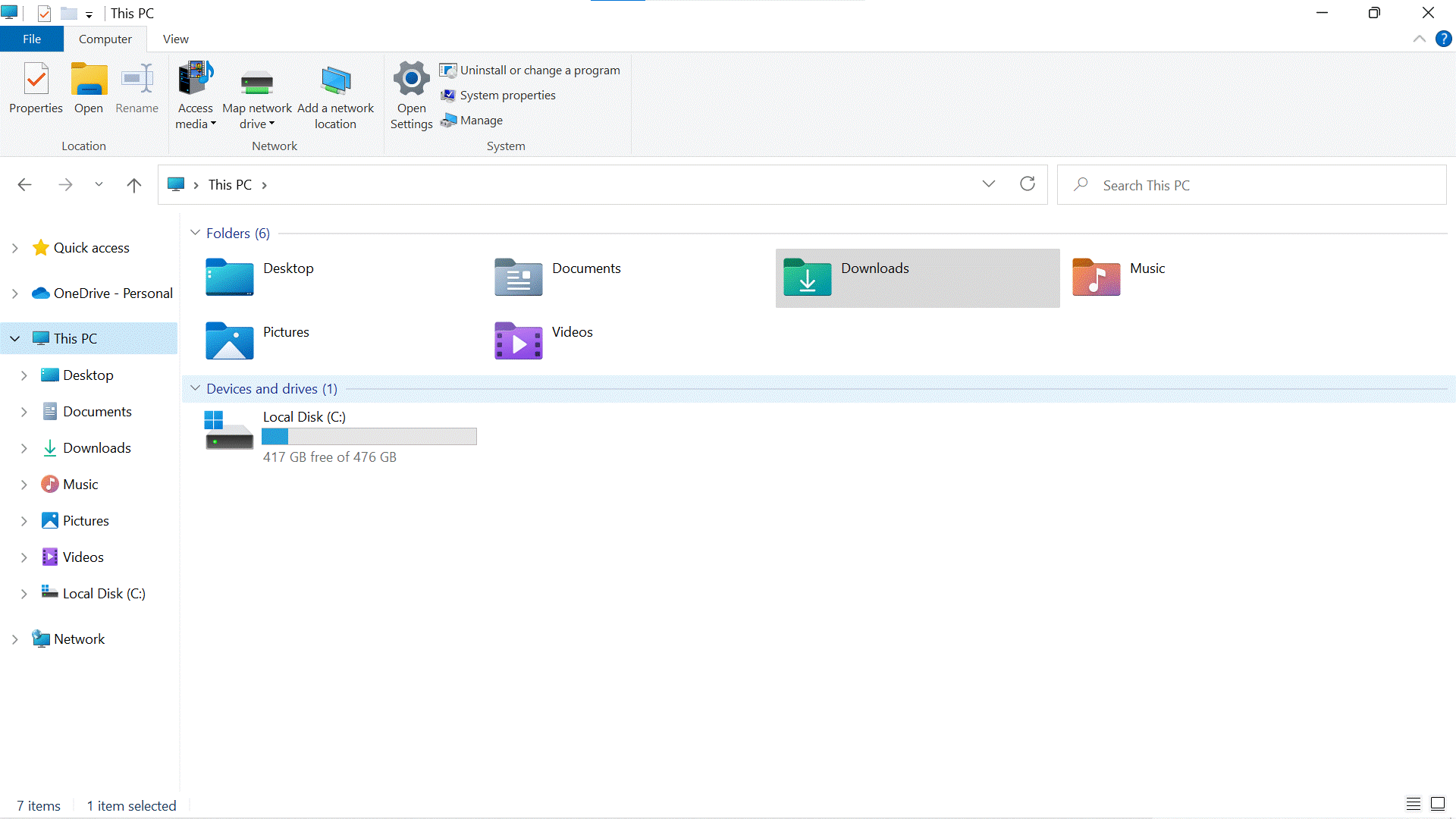Expand the Network tree item
Screen dimensions: 1456x819
(x=14, y=639)
